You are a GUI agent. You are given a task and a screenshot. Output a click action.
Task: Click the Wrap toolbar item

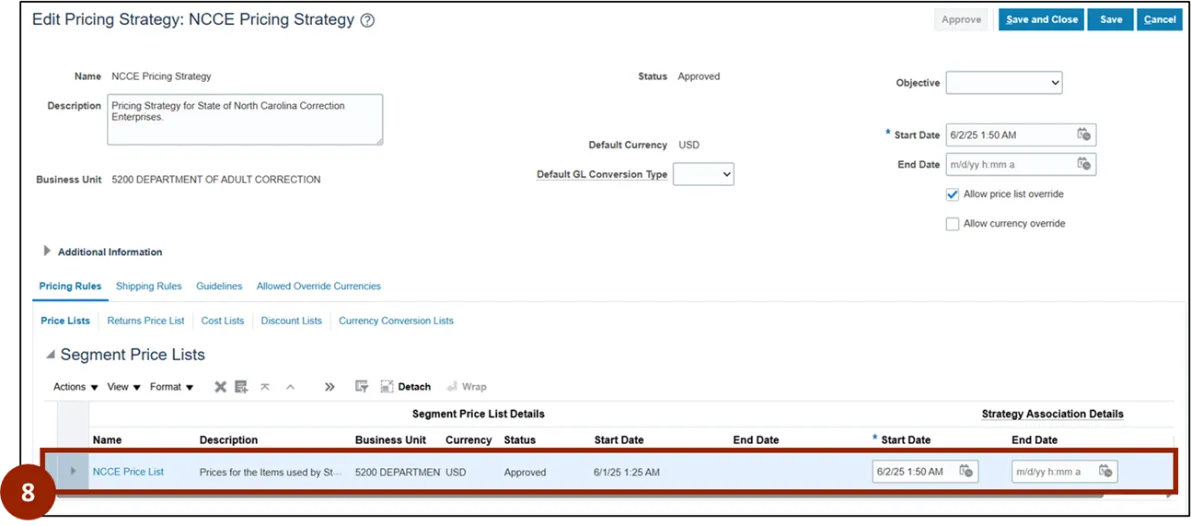tap(467, 387)
